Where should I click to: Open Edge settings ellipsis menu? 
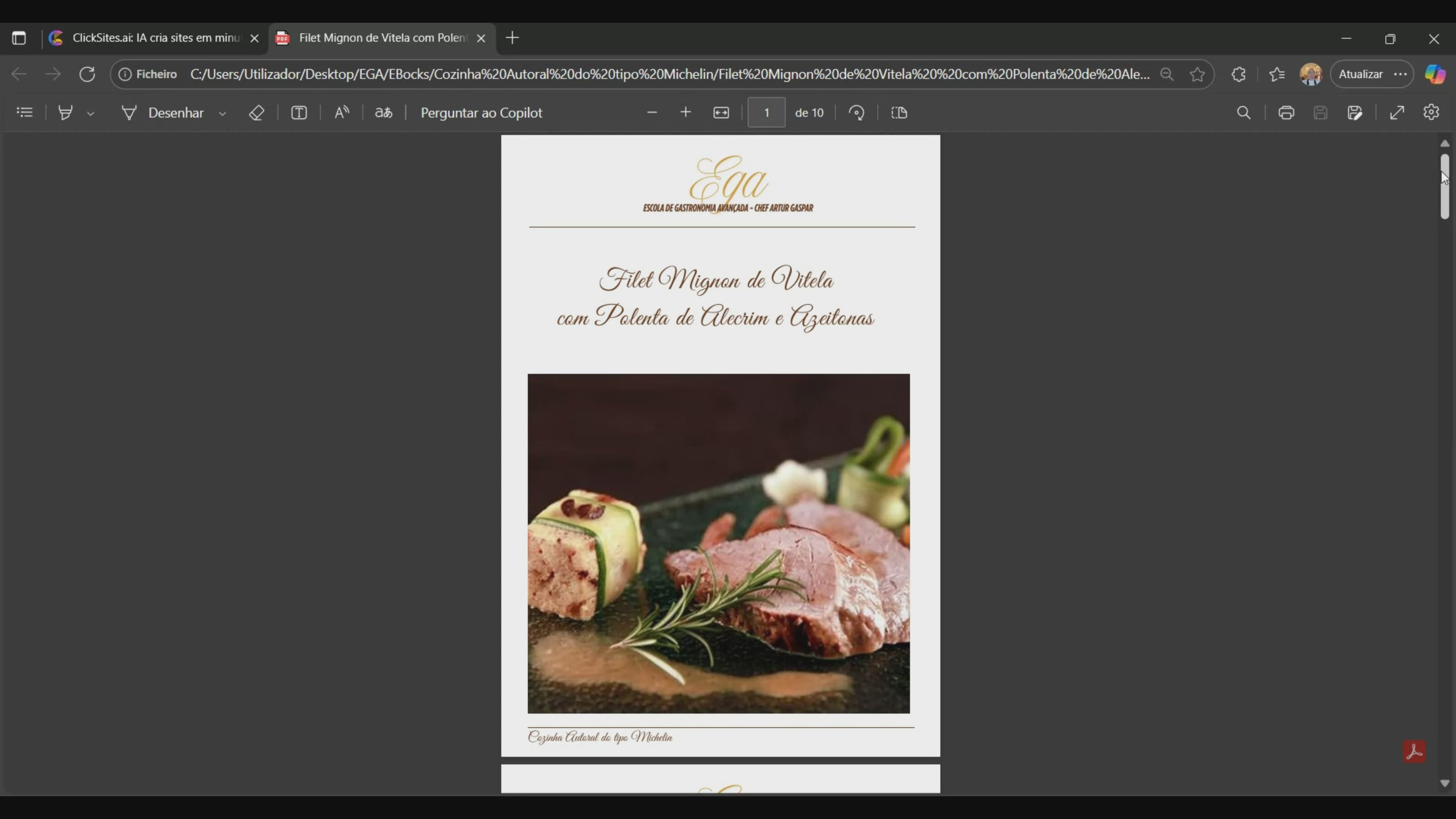[x=1401, y=74]
